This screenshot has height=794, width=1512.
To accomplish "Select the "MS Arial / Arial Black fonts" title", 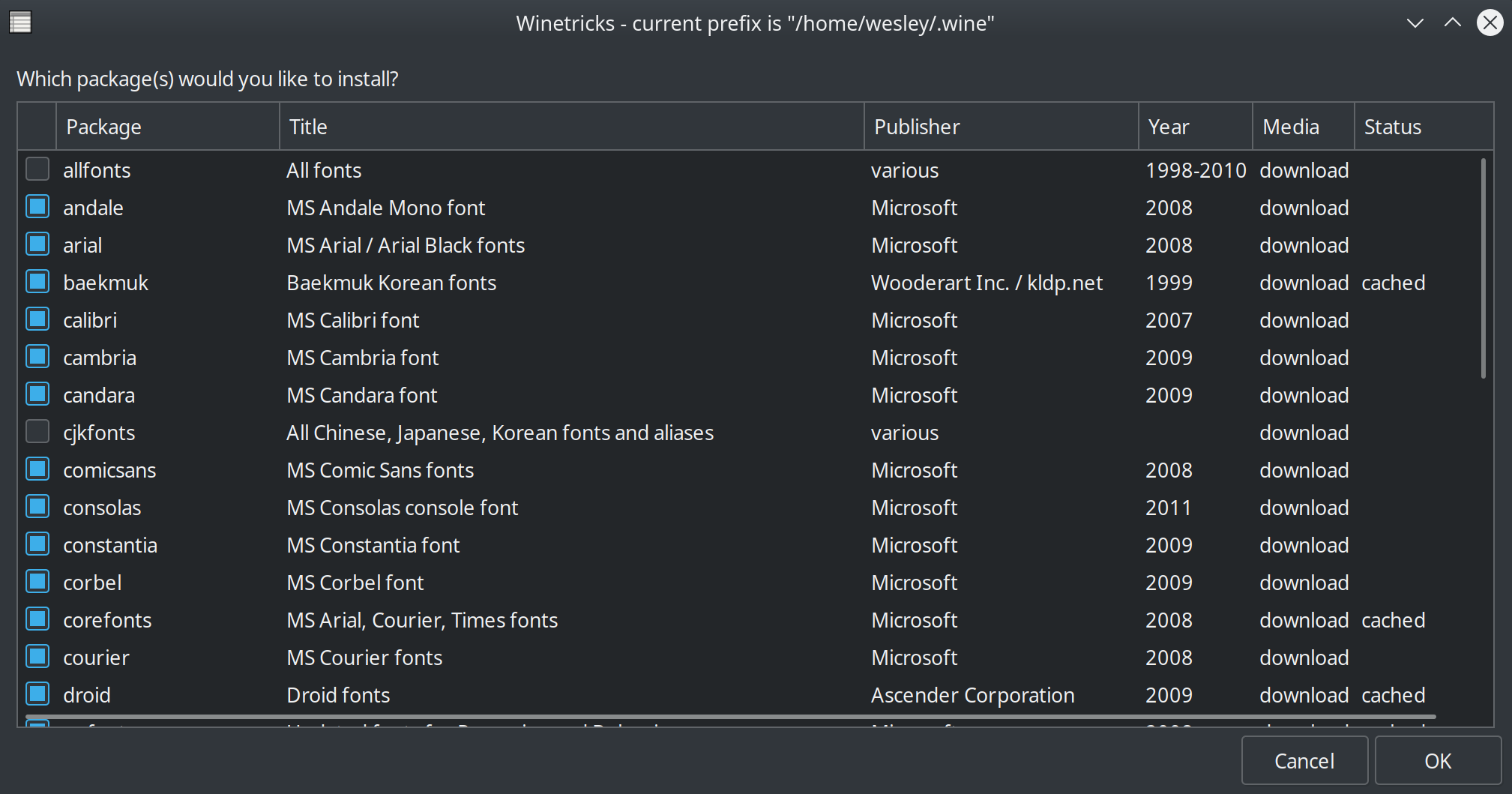I will coord(406,245).
